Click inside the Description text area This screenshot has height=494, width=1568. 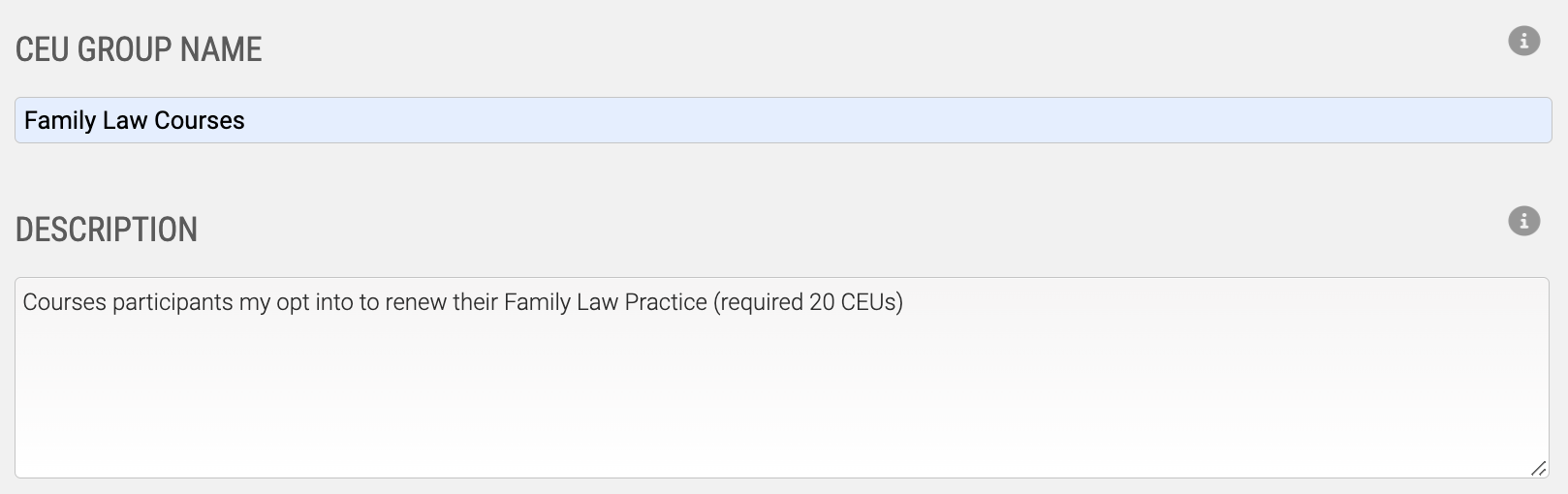click(x=783, y=378)
